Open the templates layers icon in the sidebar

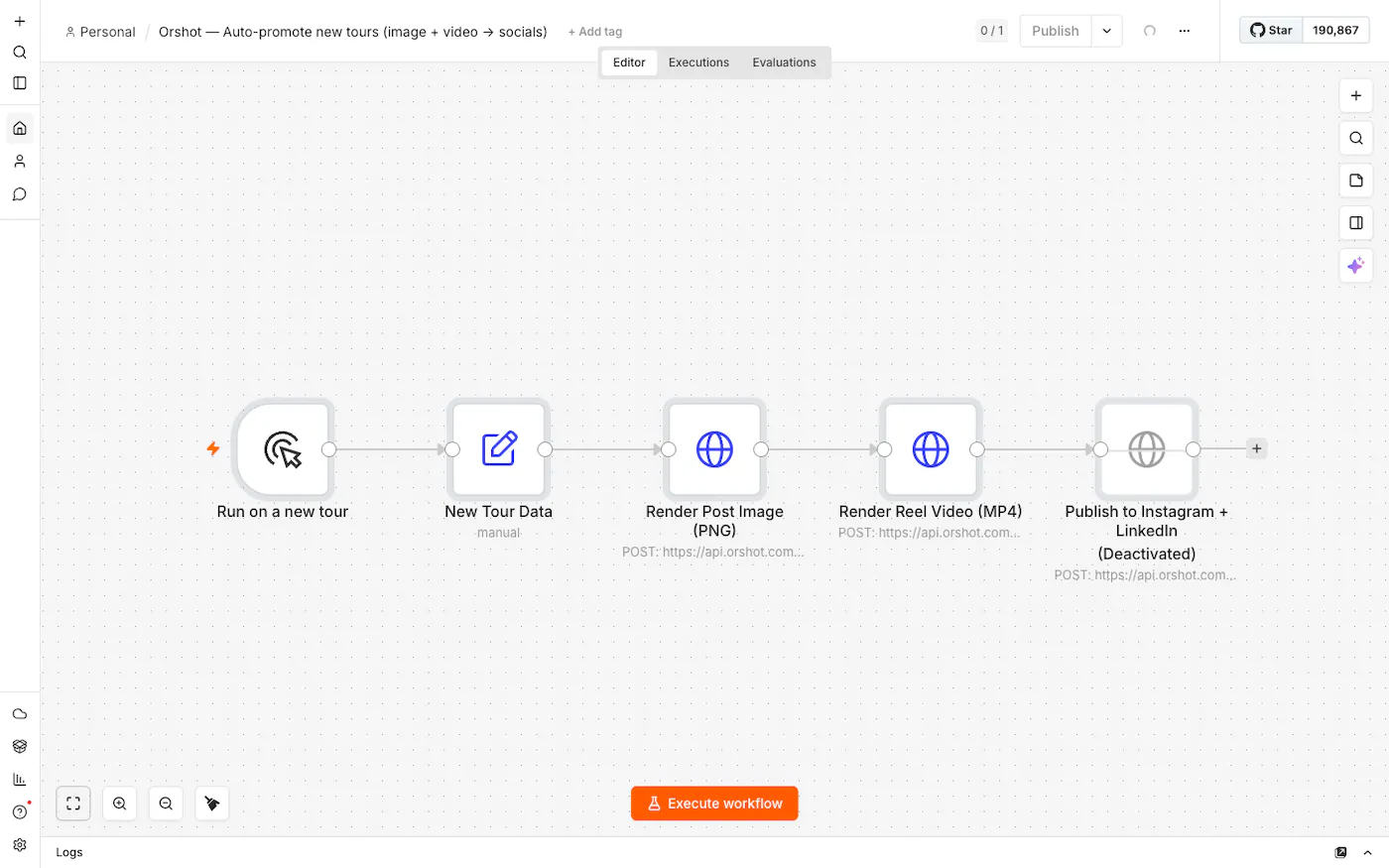click(x=20, y=747)
